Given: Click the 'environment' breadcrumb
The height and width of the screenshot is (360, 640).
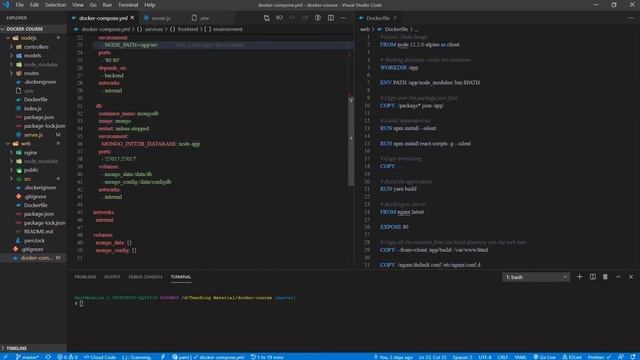Looking at the screenshot, I should 227,29.
